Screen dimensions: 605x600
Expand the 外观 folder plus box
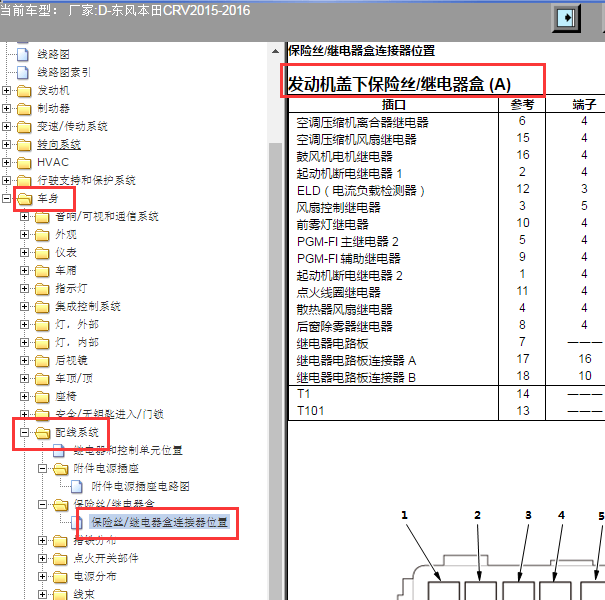tap(24, 235)
